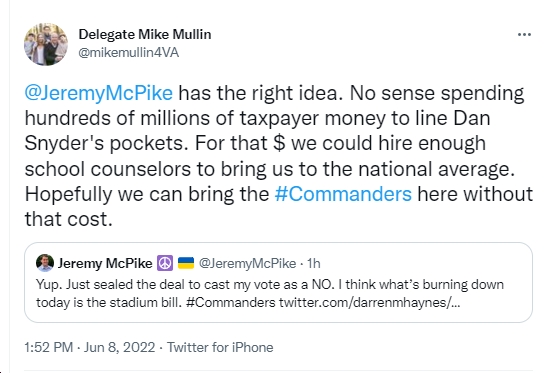Image resolution: width=545 pixels, height=373 pixels.
Task: Open the quoted tweet text starting "Yup. Just sealed"
Action: (270, 293)
